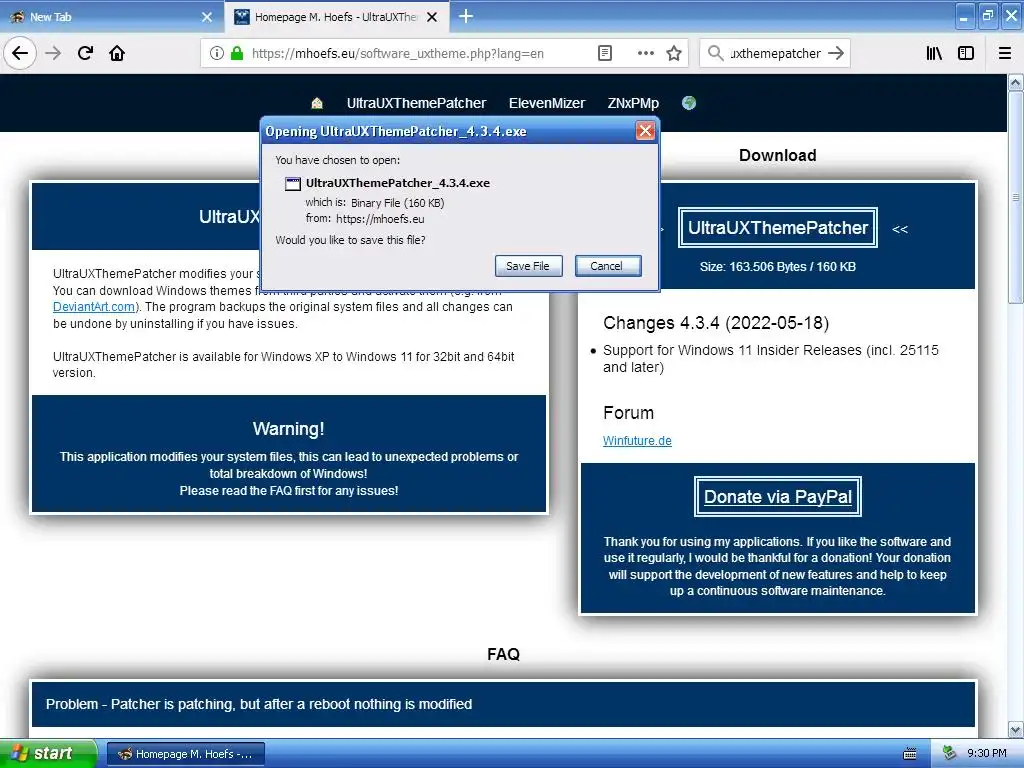
Task: Click the 'Warning!' heading
Action: (288, 428)
